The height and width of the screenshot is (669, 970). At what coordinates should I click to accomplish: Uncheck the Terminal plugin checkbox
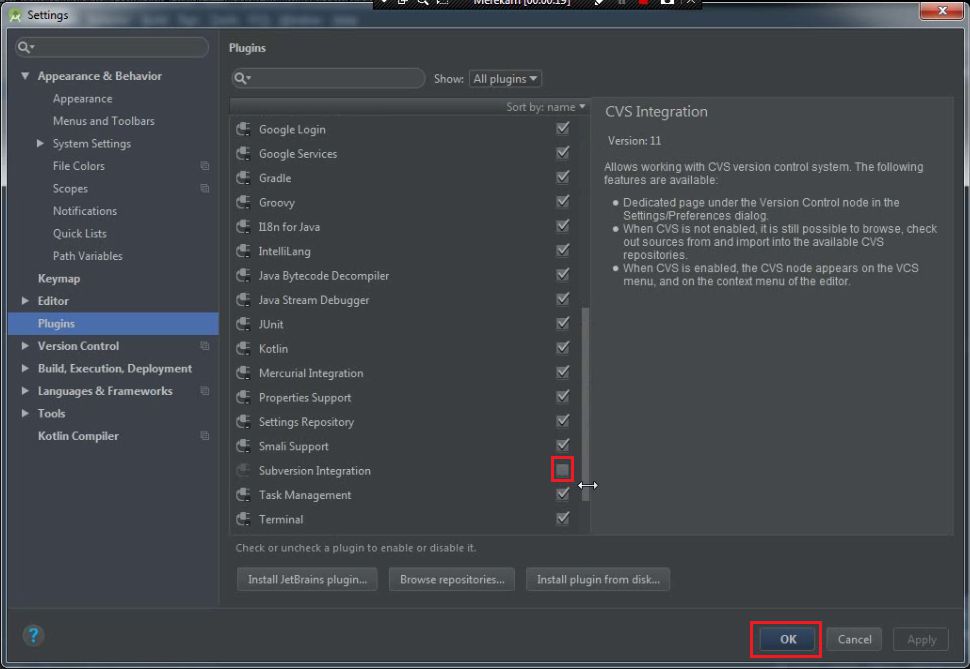(x=562, y=518)
